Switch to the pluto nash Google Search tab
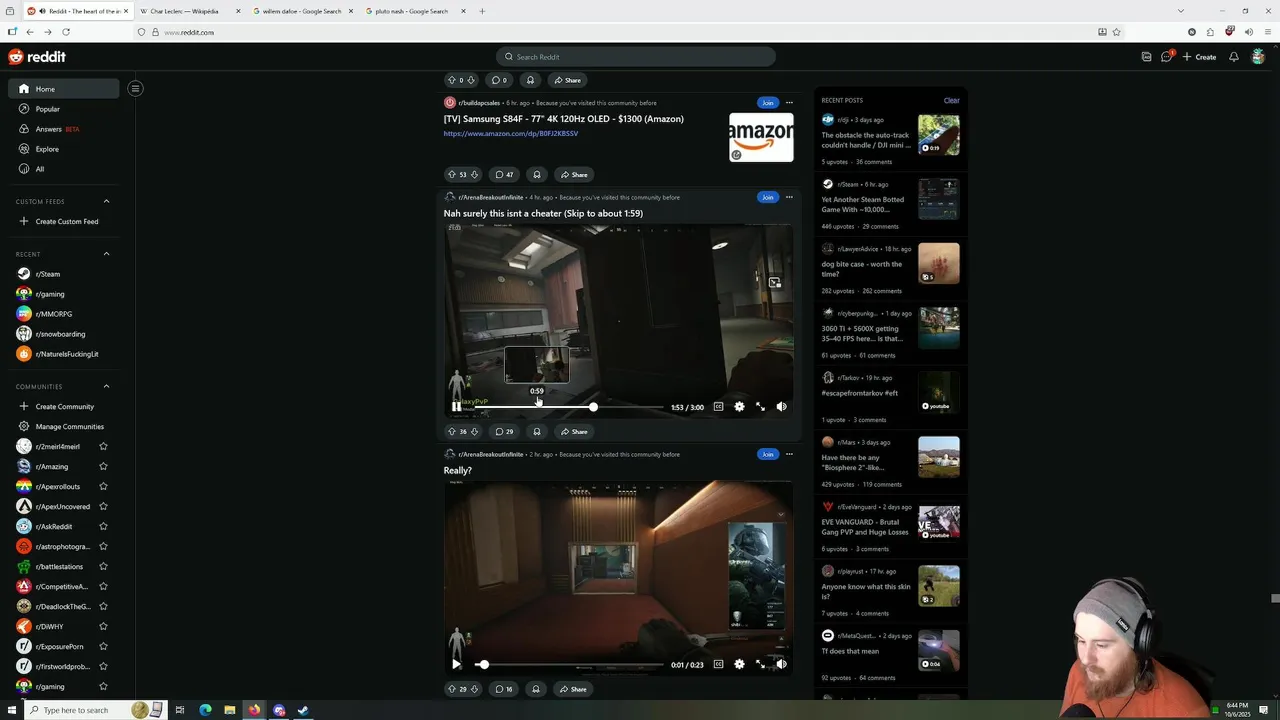The image size is (1280, 720). coord(414,11)
